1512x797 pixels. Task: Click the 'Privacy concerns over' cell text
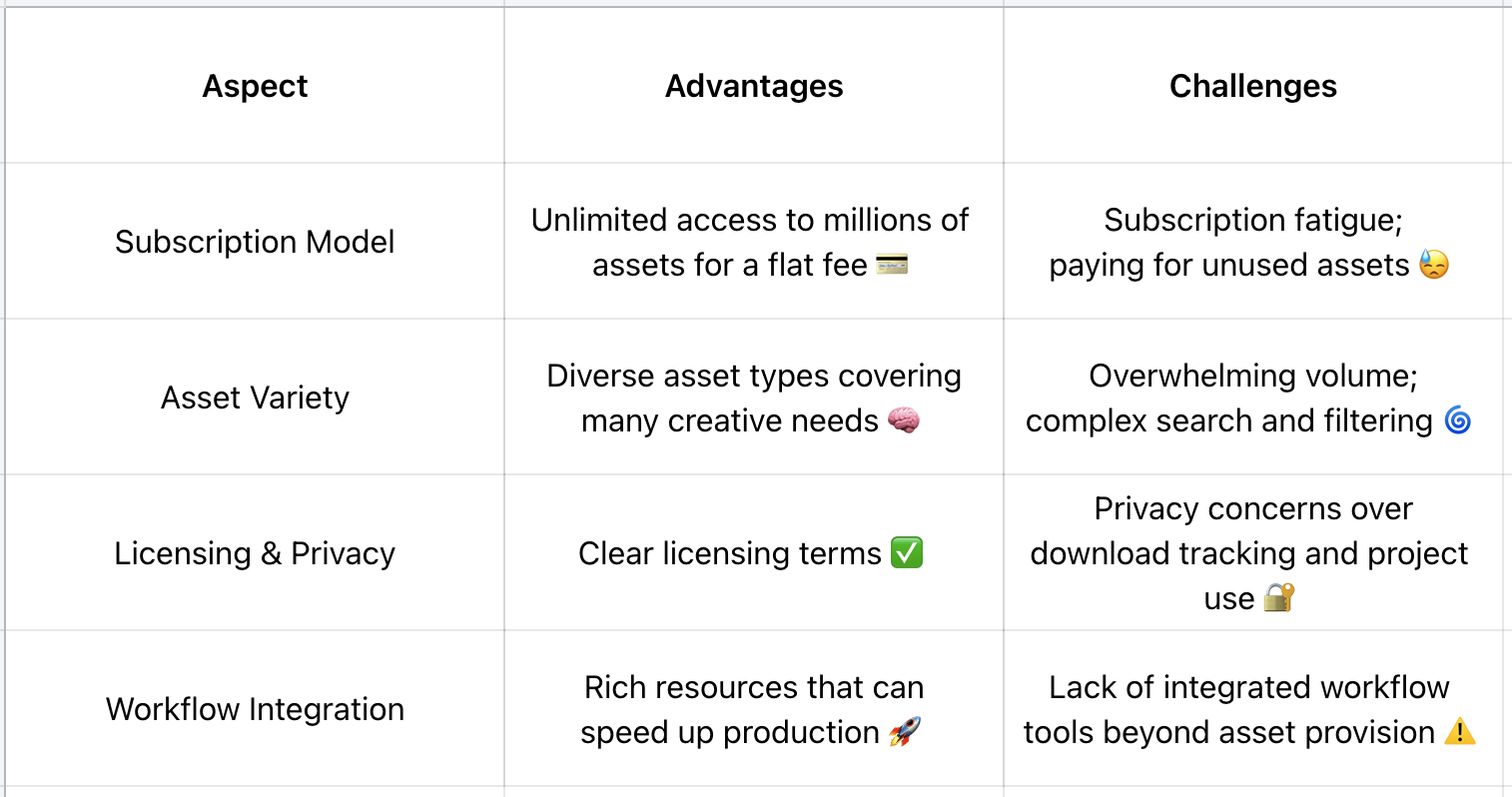pyautogui.click(x=1252, y=509)
